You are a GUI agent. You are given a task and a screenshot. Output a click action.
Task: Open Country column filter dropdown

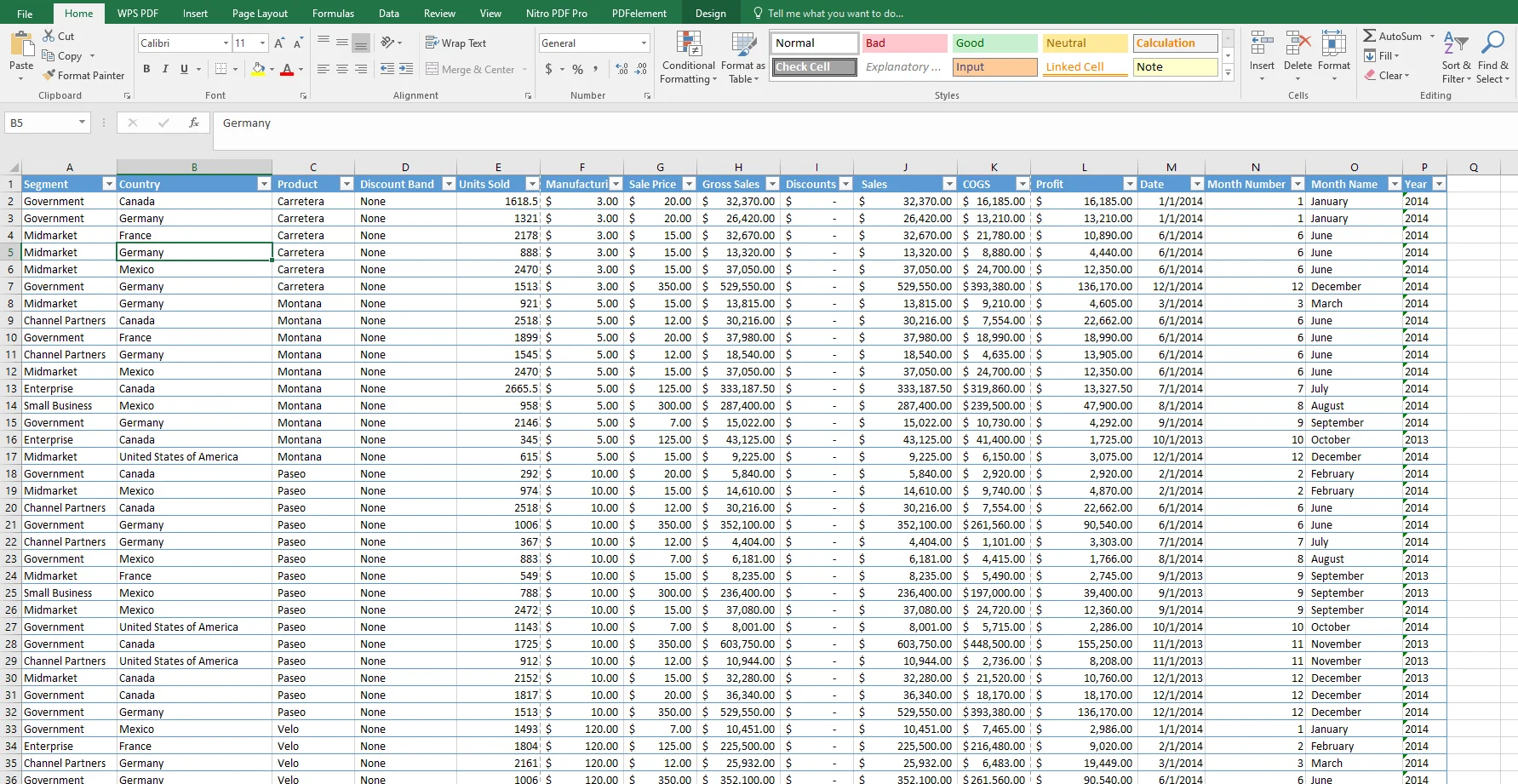(264, 184)
